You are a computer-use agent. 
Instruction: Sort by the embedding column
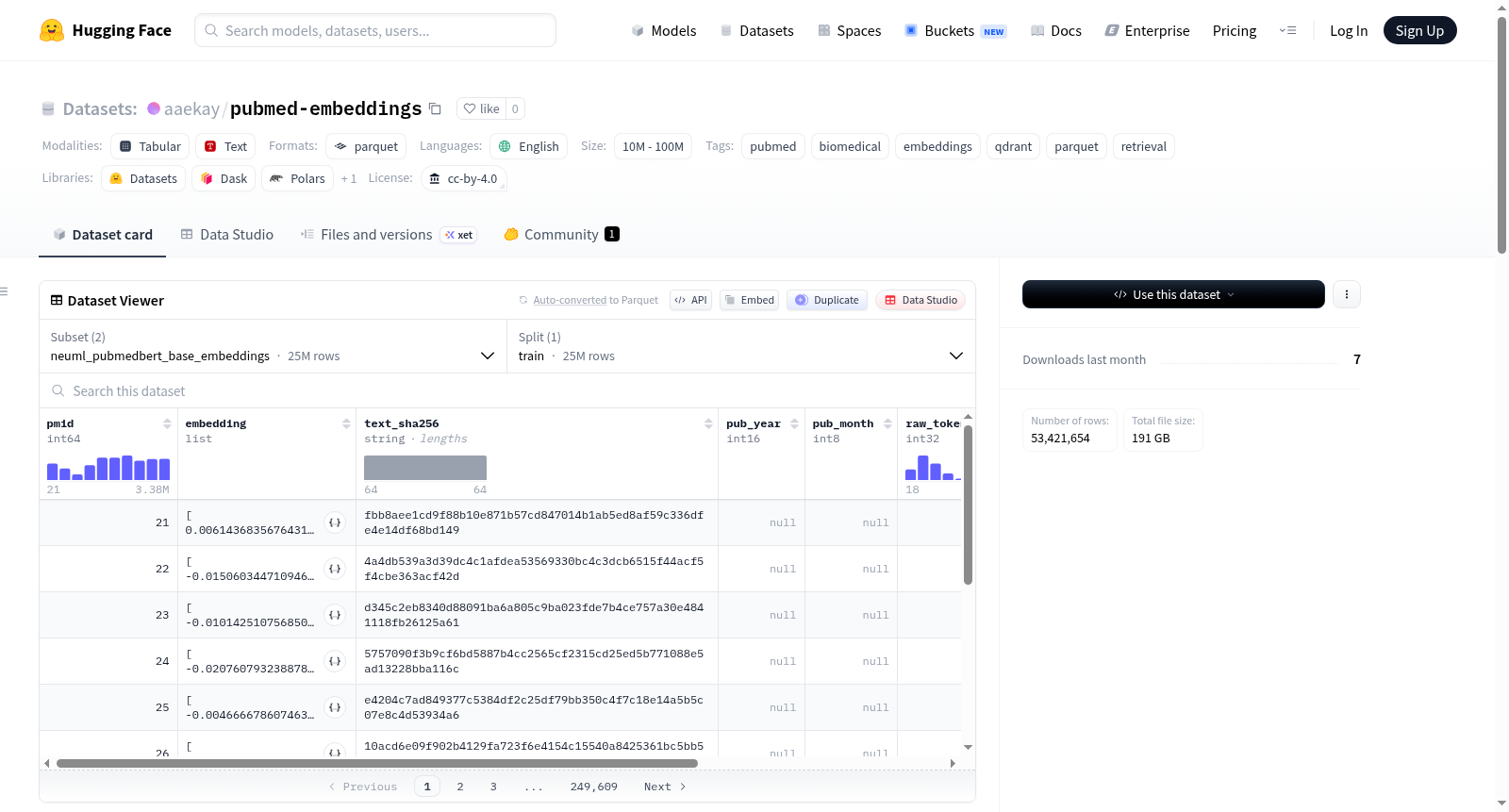pos(346,424)
